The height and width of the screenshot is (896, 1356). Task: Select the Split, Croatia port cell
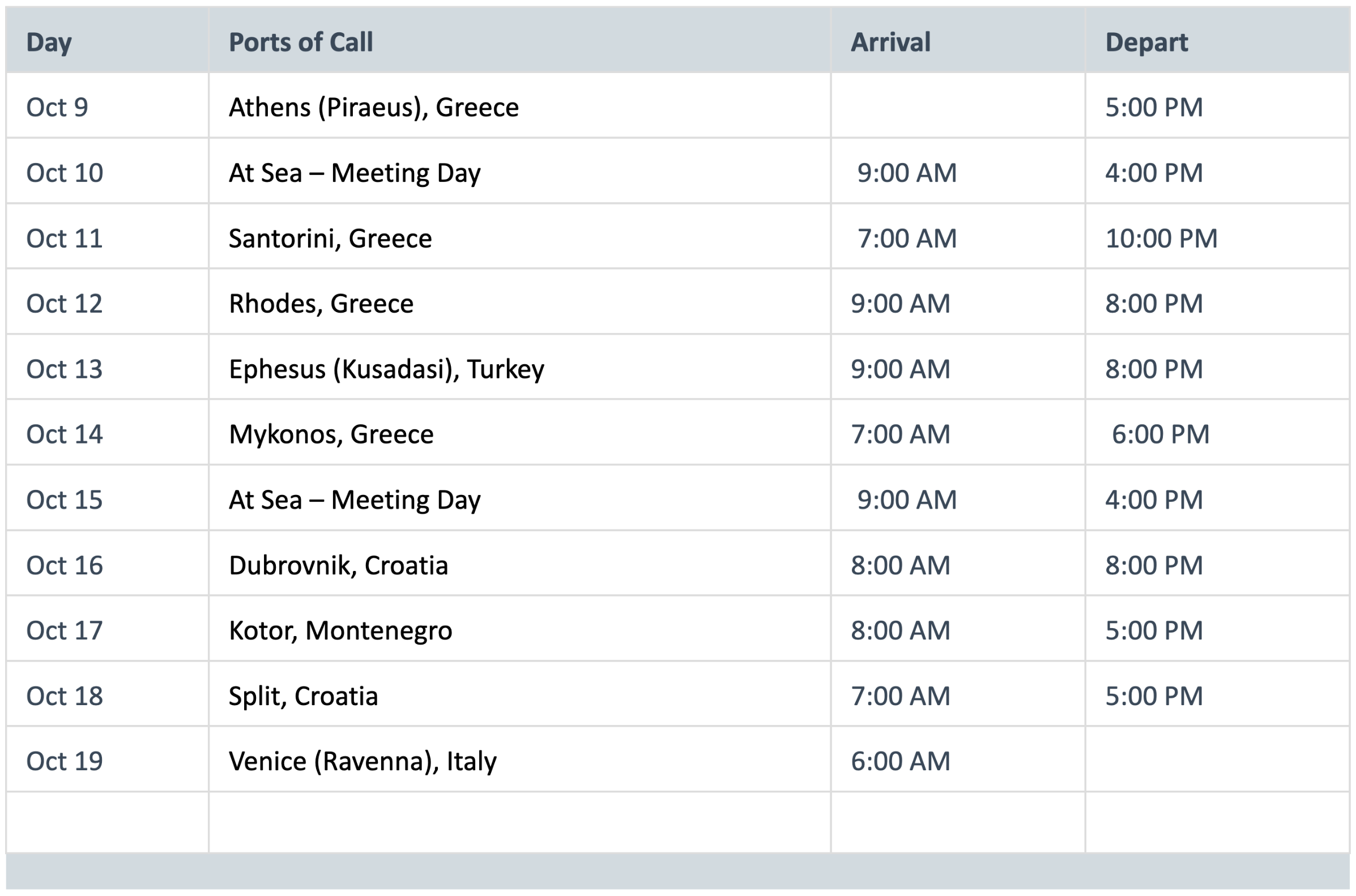[x=304, y=696]
